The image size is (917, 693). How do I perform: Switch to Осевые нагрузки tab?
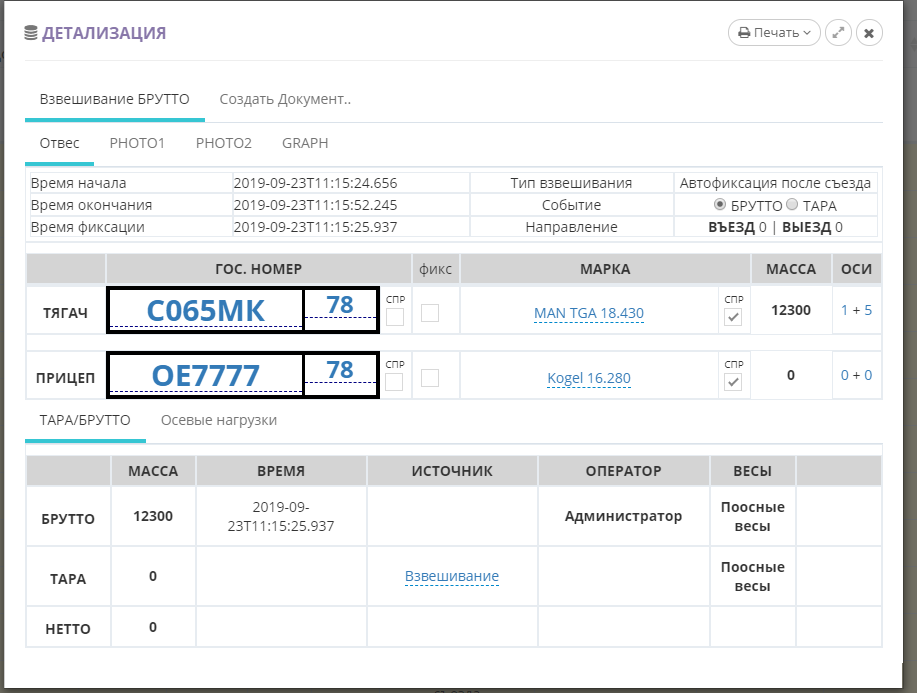tap(219, 420)
